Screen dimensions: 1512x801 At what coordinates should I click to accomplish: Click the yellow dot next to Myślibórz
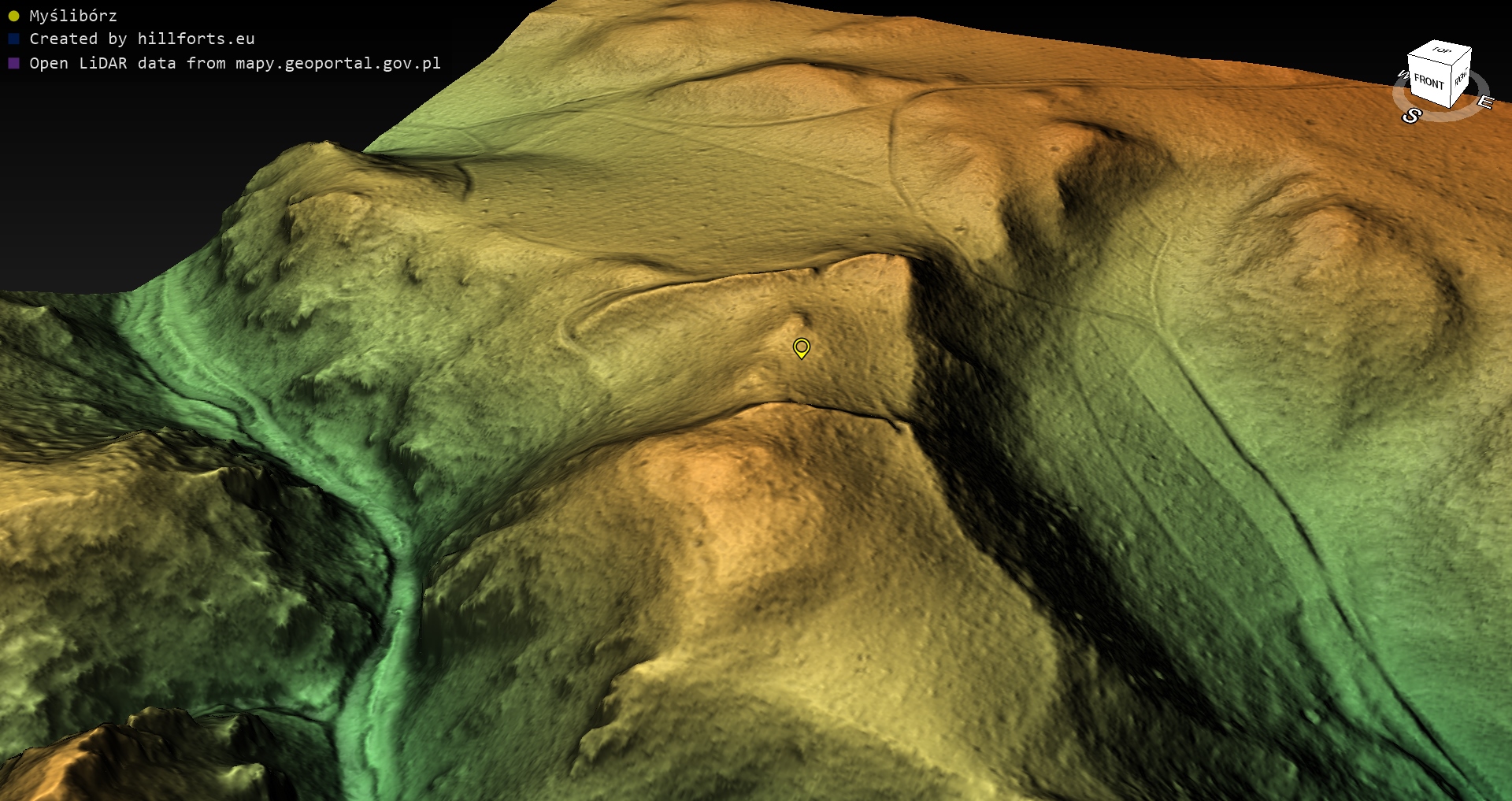click(13, 16)
